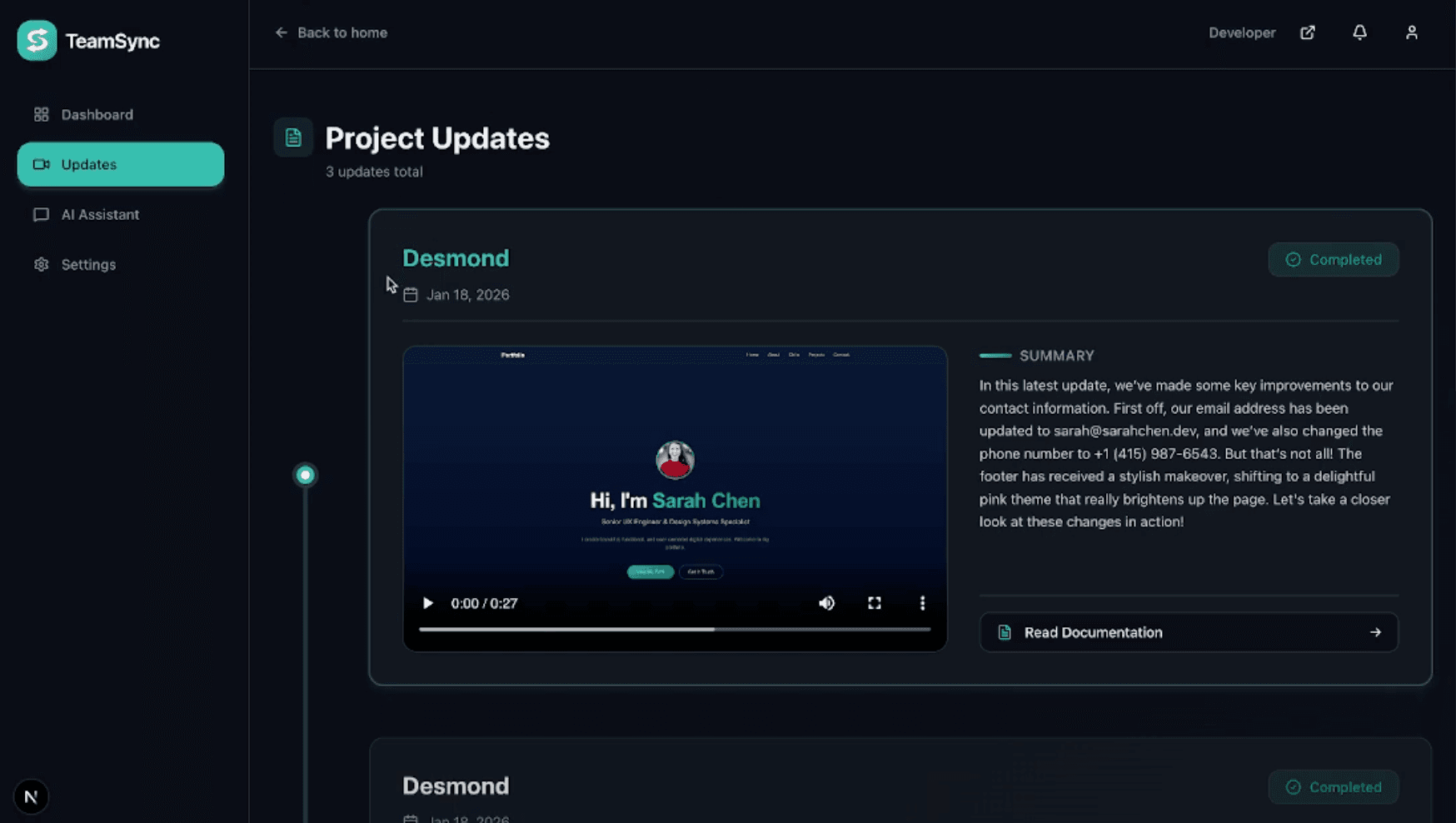Mute the video volume
The image size is (1456, 823).
[x=826, y=603]
